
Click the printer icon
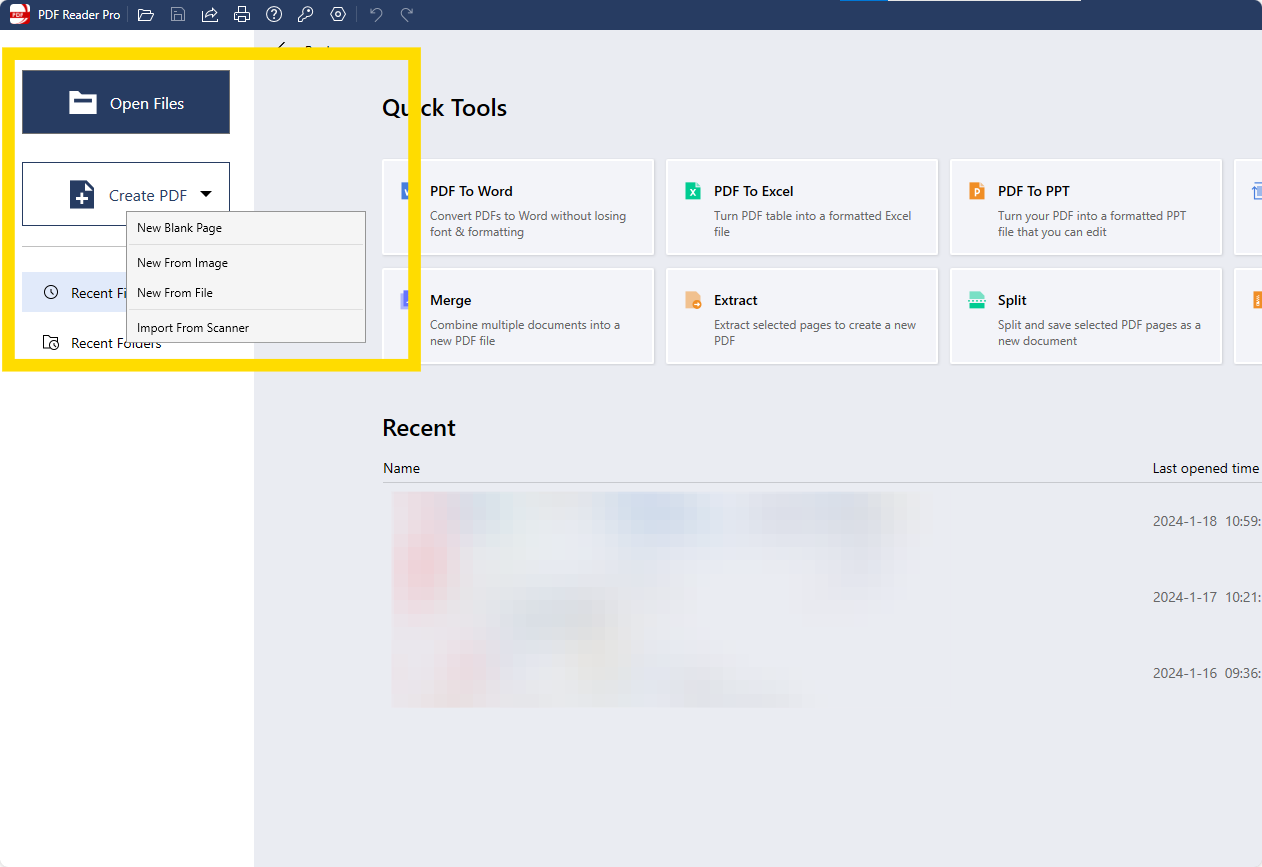[x=241, y=14]
